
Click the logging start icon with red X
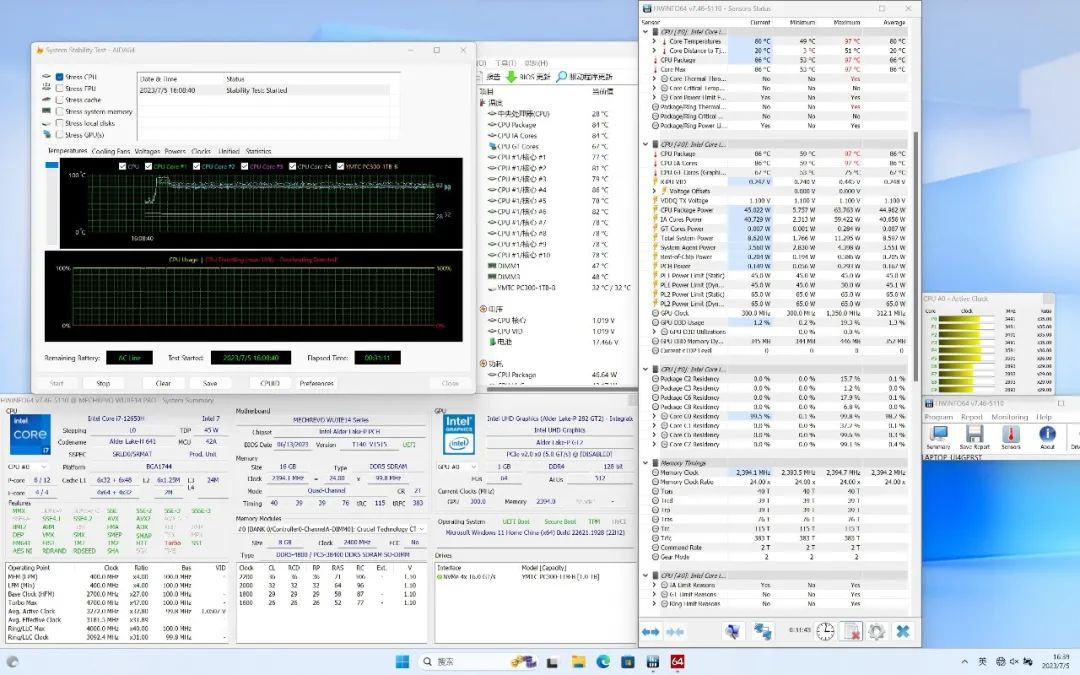[851, 631]
